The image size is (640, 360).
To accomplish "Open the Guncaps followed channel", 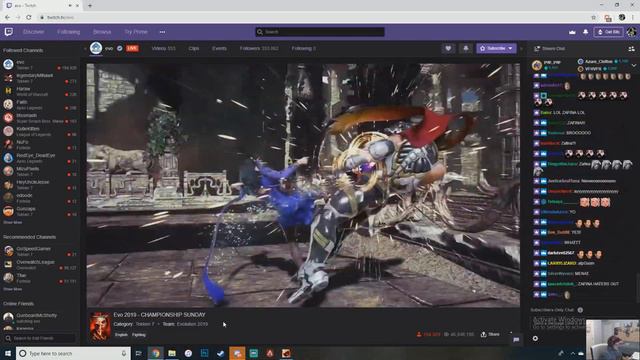I will point(40,211).
